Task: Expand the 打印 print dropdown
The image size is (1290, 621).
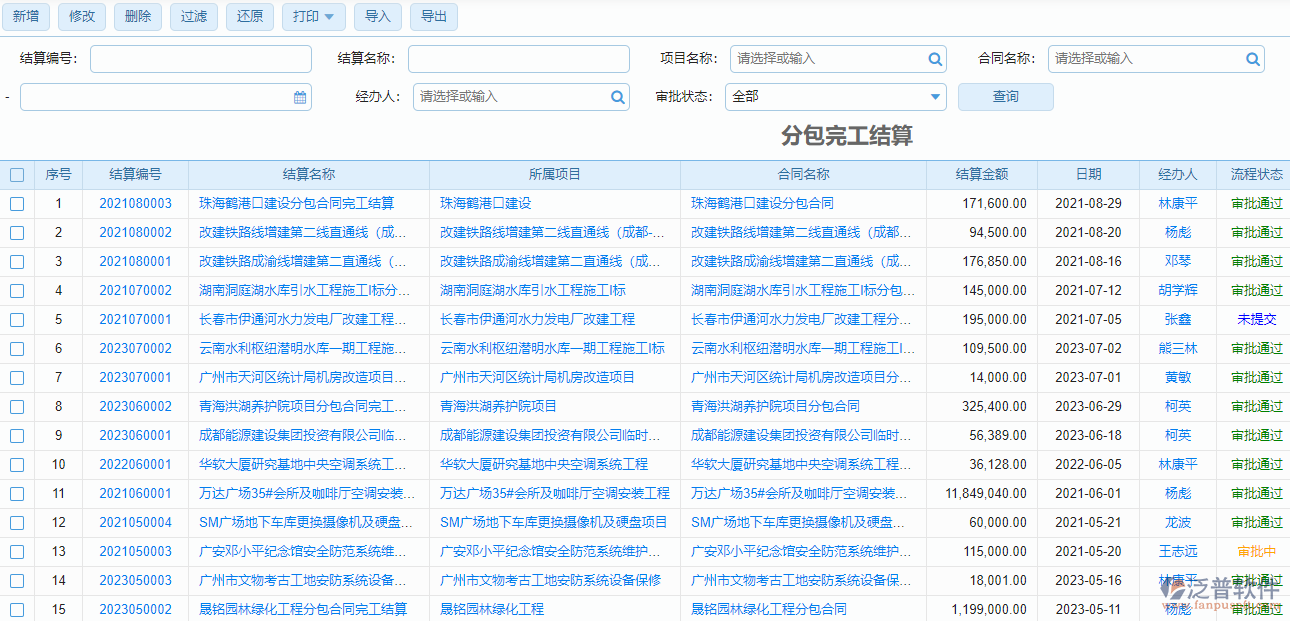Action: [313, 17]
